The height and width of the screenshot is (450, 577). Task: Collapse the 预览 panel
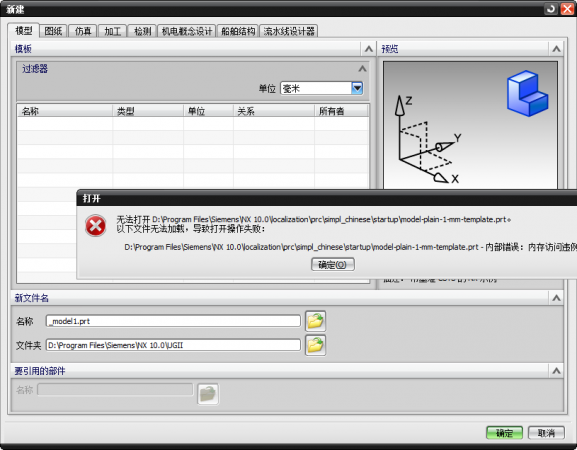point(556,49)
